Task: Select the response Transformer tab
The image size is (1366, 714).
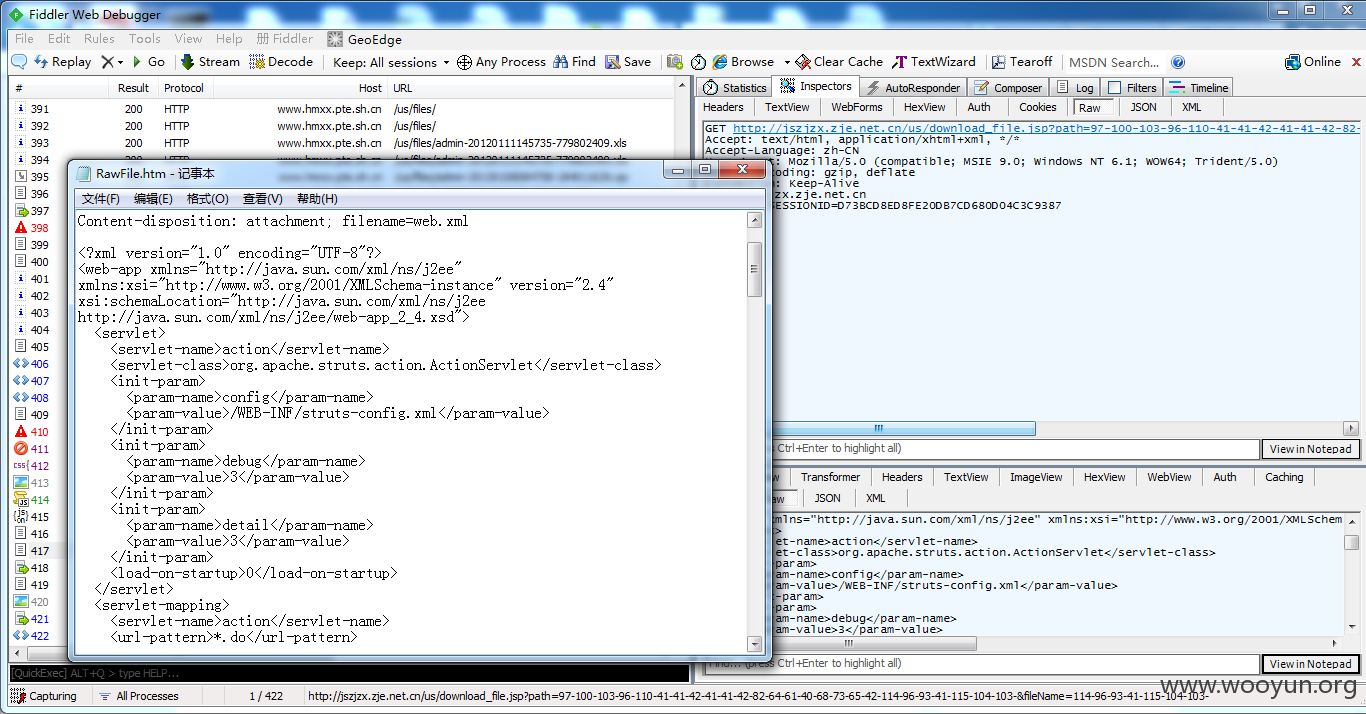Action: click(830, 477)
